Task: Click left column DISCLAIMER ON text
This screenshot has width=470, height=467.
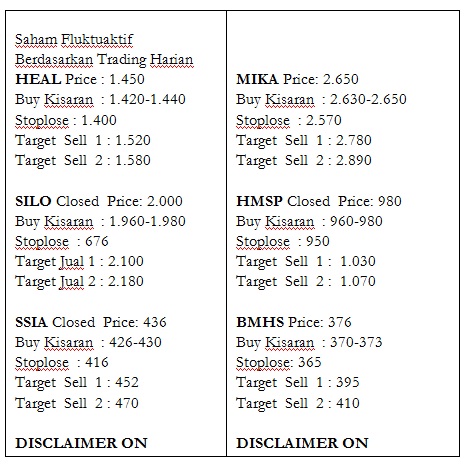Action: (81, 443)
